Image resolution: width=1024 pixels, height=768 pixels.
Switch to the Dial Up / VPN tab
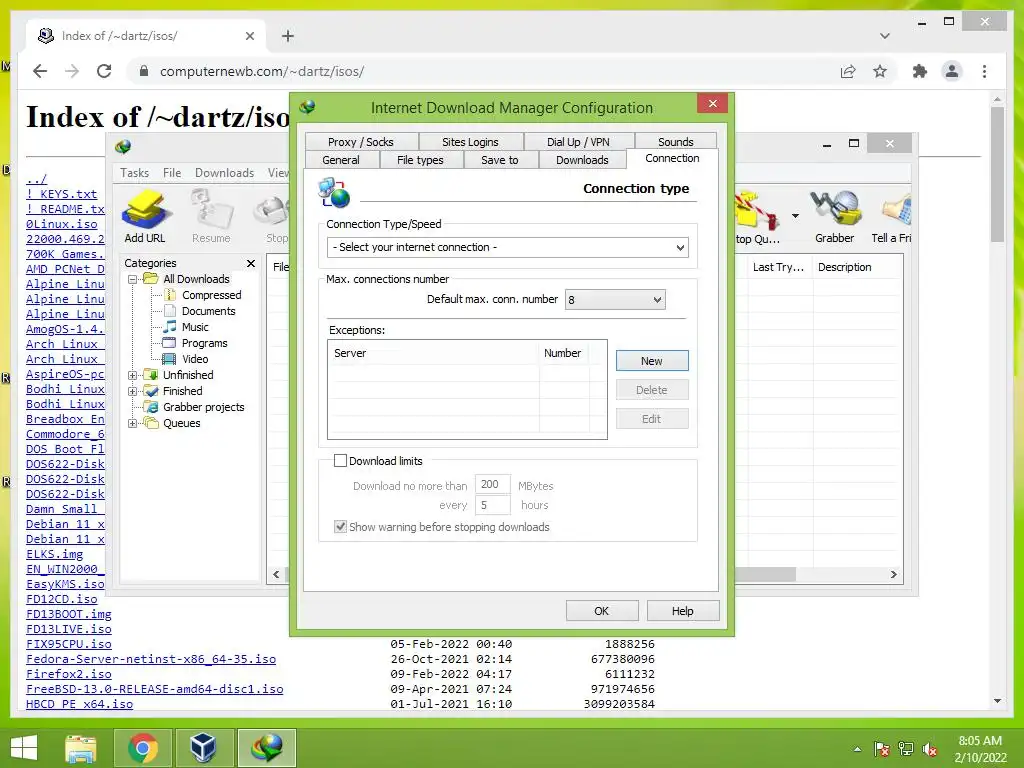click(578, 142)
